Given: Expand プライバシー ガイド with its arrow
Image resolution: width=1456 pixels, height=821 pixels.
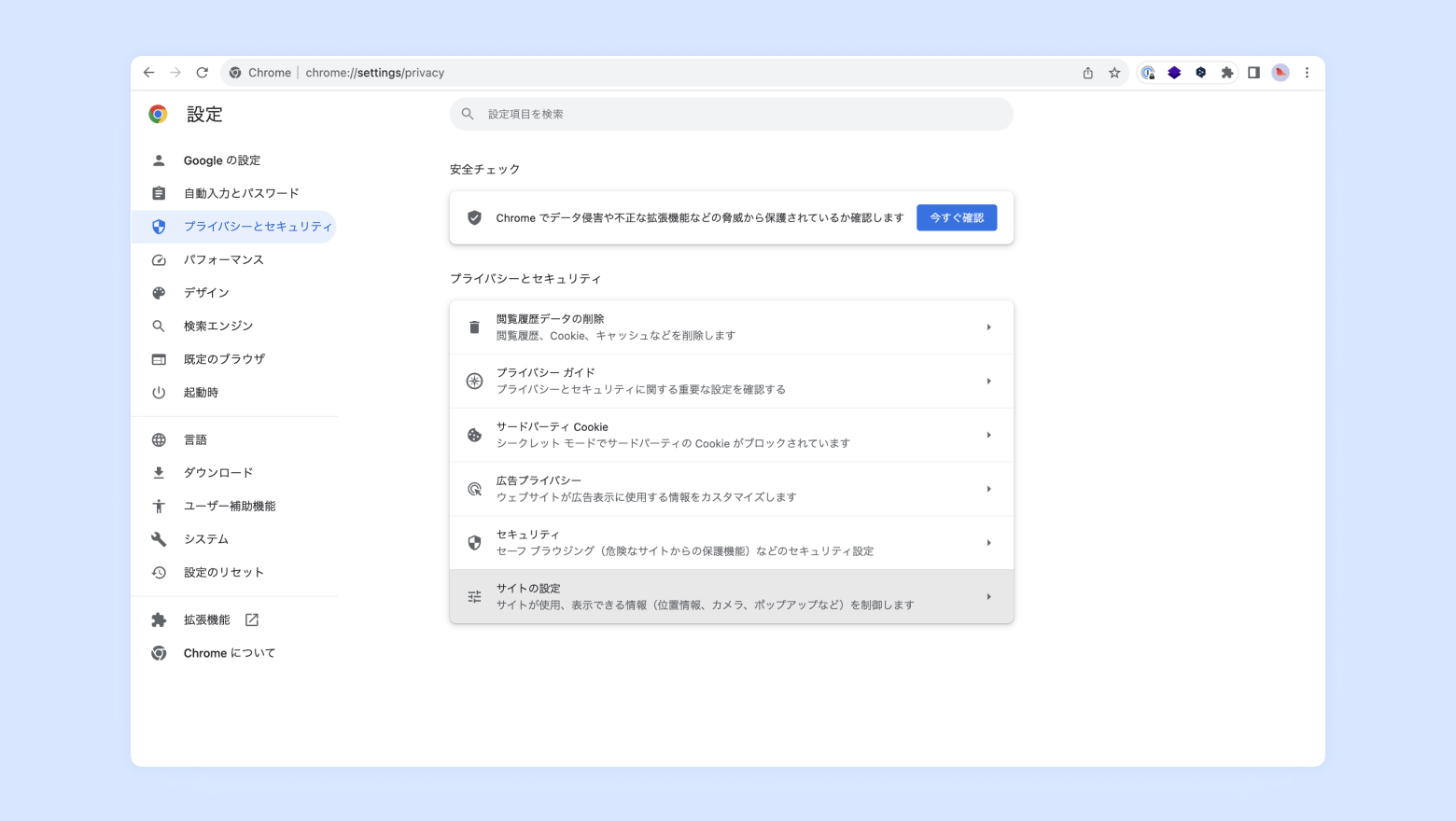Looking at the screenshot, I should 988,382.
